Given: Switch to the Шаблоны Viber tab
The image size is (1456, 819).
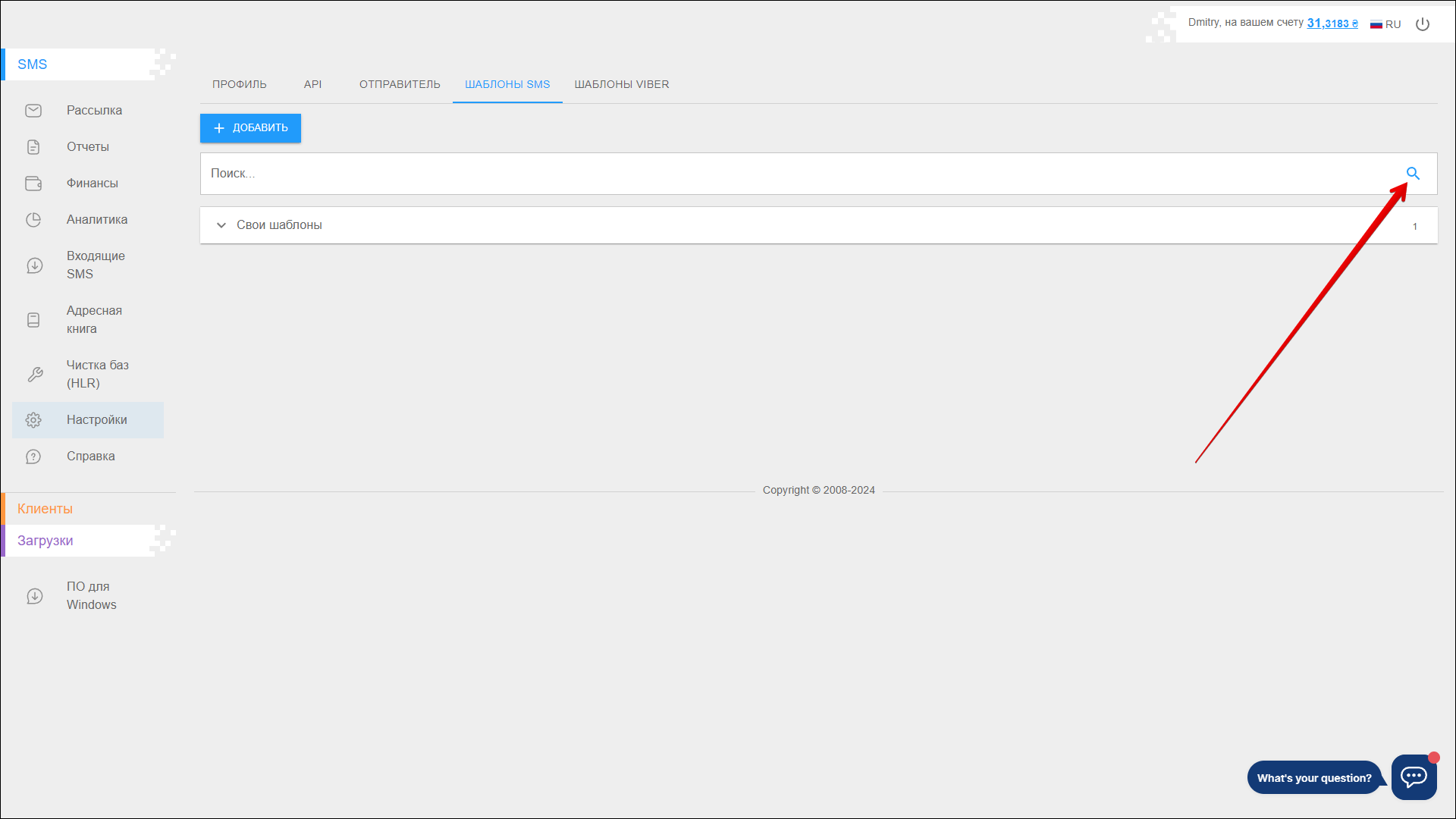Looking at the screenshot, I should (x=621, y=84).
